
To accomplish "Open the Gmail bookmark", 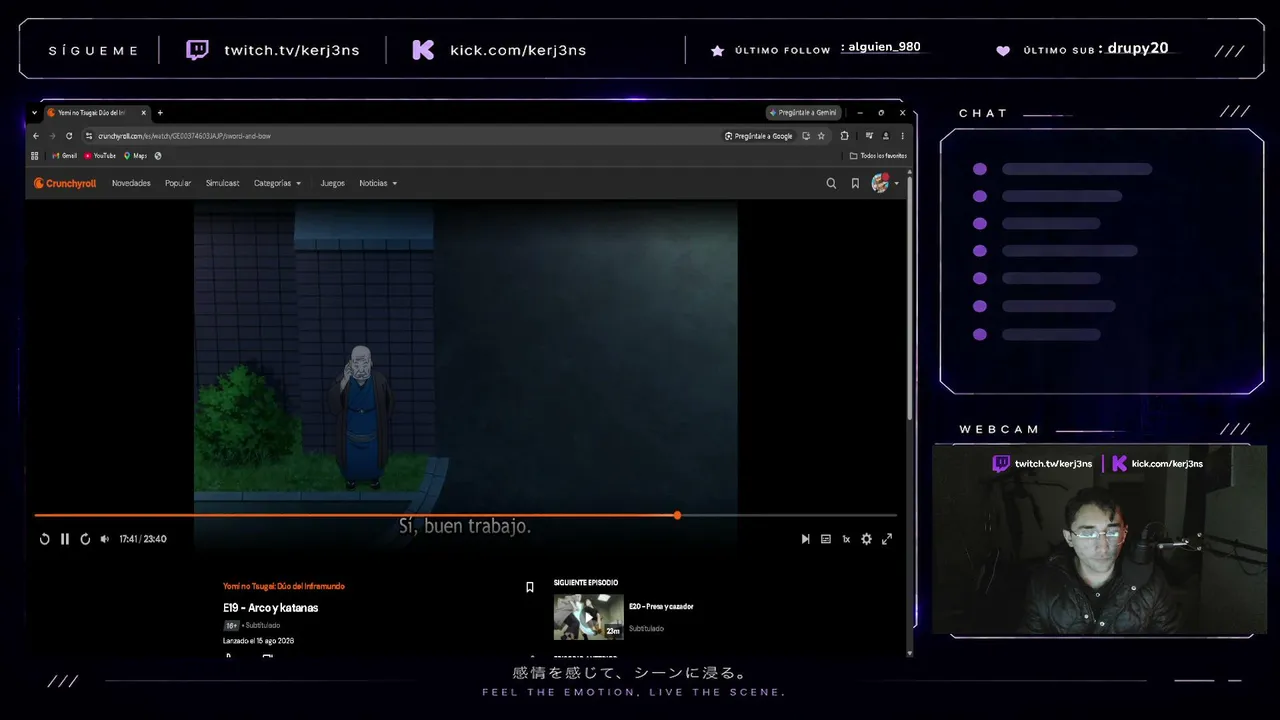I will click(65, 156).
